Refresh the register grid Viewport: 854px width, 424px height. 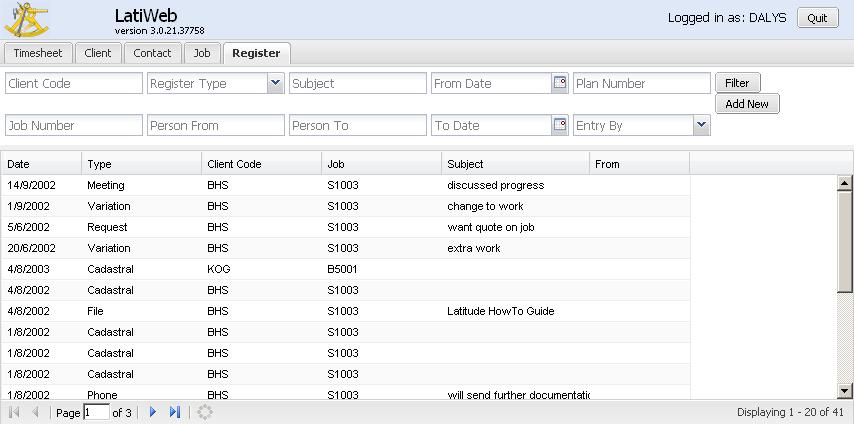pos(205,412)
